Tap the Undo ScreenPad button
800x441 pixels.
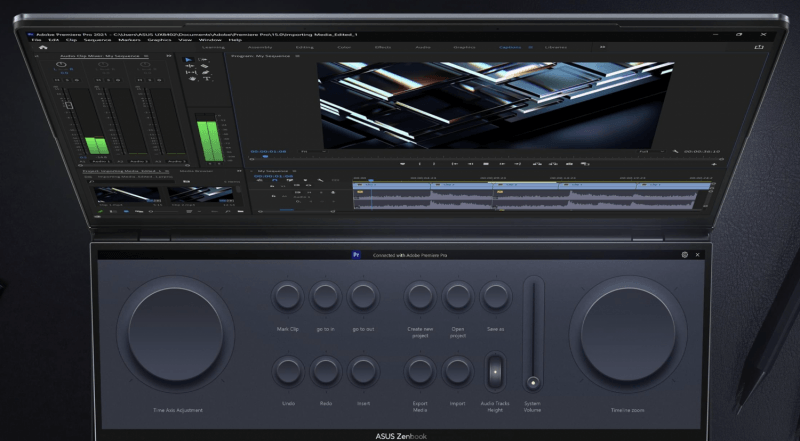pyautogui.click(x=288, y=372)
